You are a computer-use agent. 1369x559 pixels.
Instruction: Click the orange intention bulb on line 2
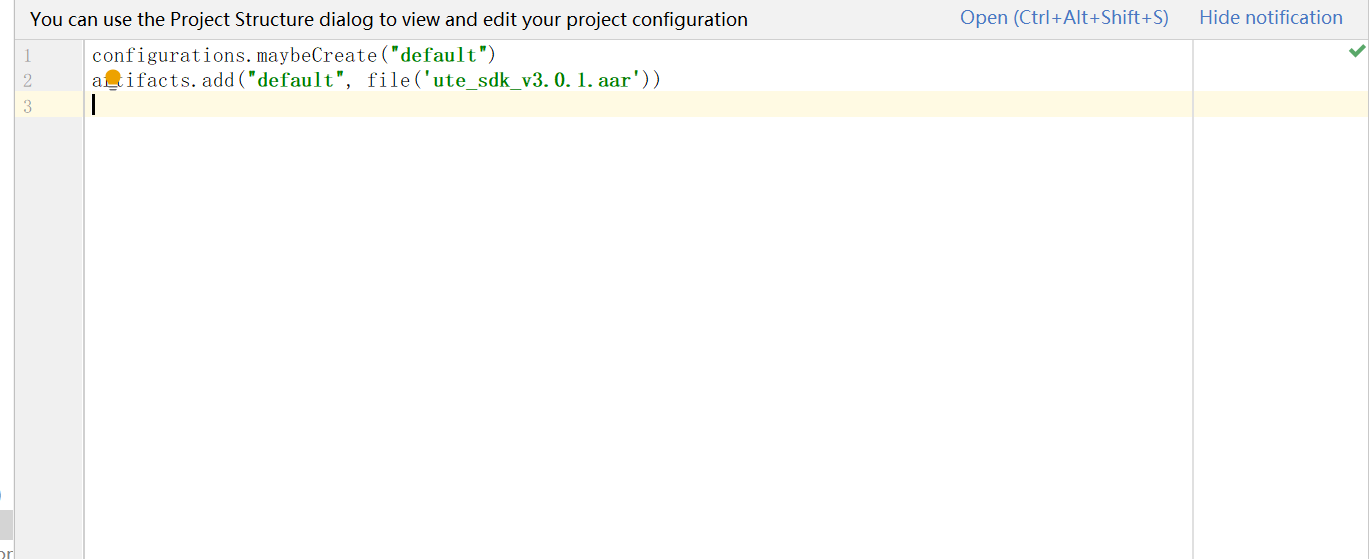point(113,77)
